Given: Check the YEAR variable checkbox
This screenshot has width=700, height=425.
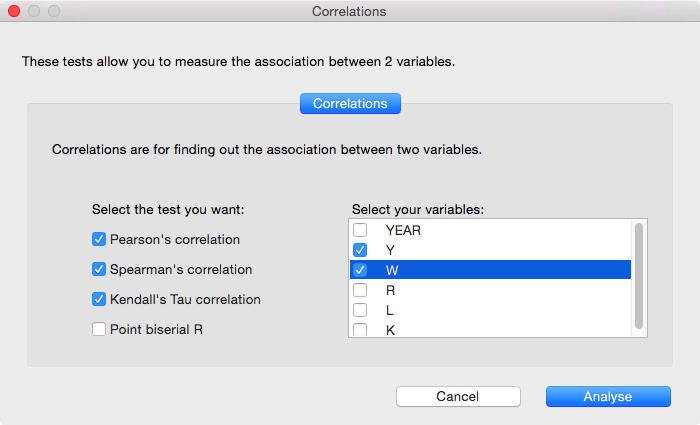Looking at the screenshot, I should tap(360, 230).
